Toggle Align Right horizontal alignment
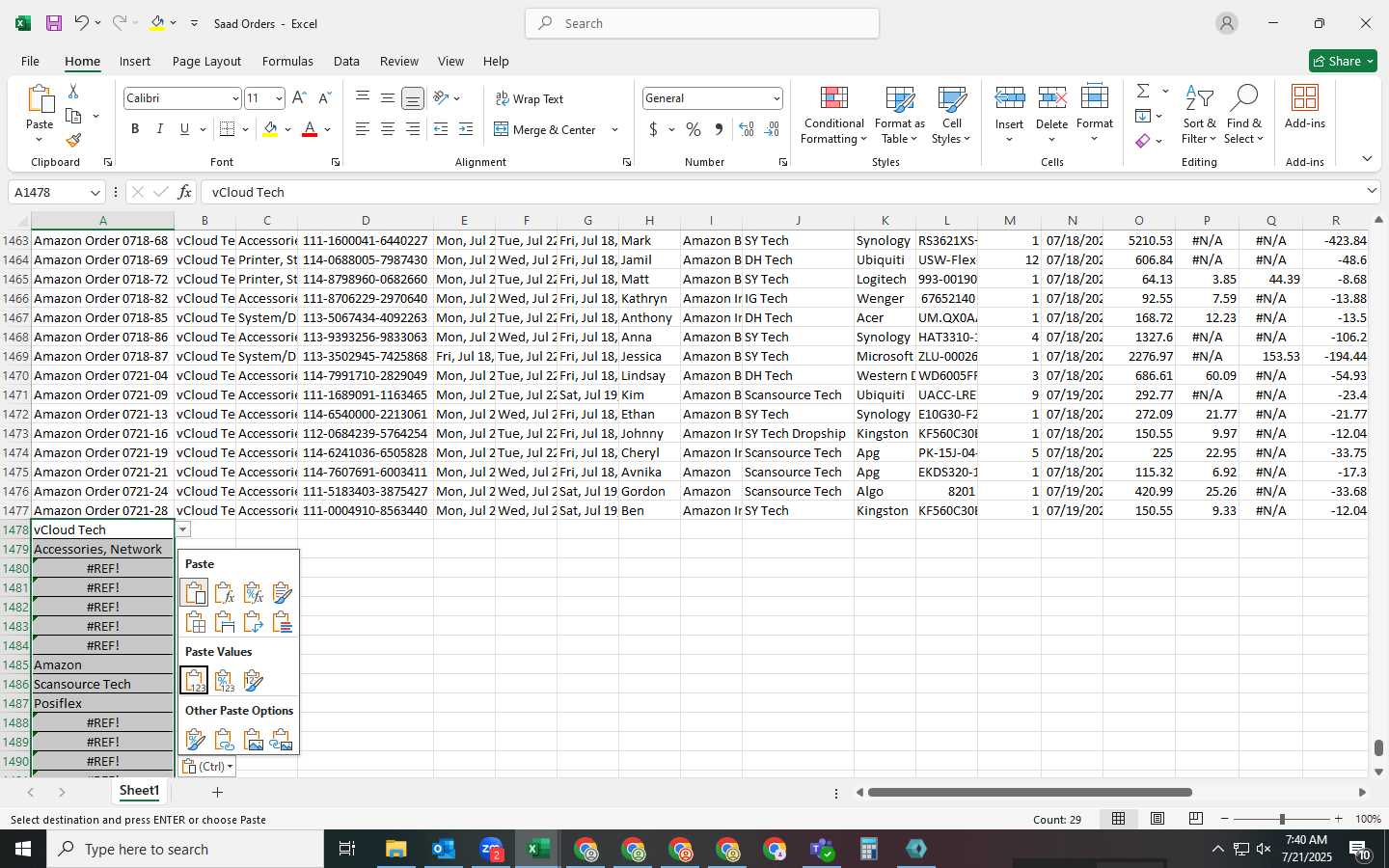 pos(413,129)
